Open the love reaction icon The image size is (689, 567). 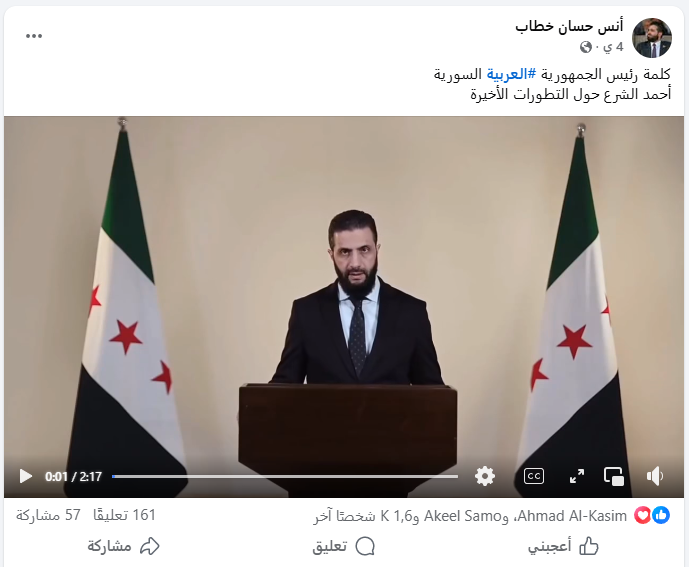pos(642,515)
